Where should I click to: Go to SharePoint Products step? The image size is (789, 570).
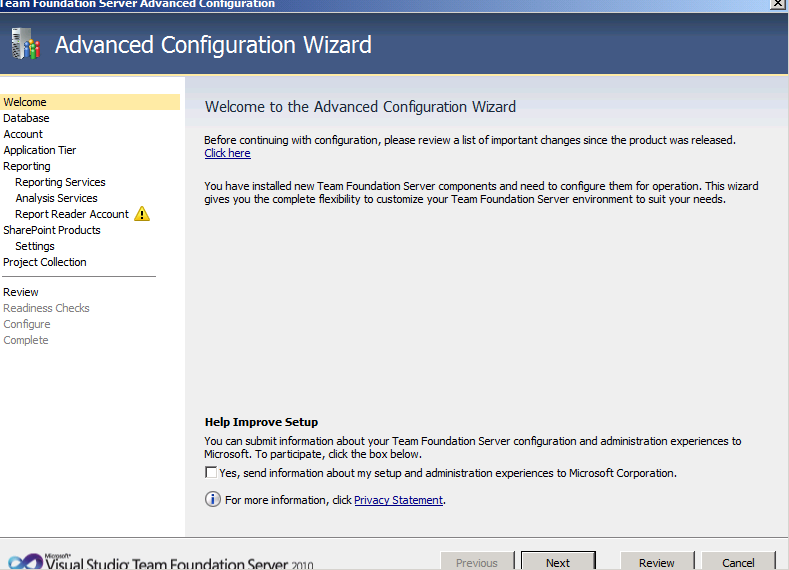[52, 230]
